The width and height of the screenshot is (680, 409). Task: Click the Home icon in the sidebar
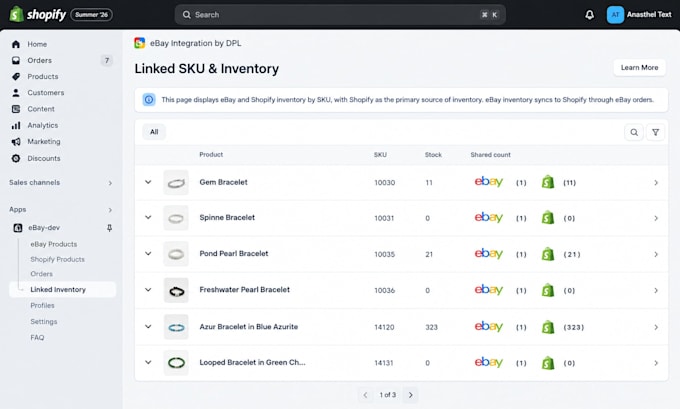16,44
